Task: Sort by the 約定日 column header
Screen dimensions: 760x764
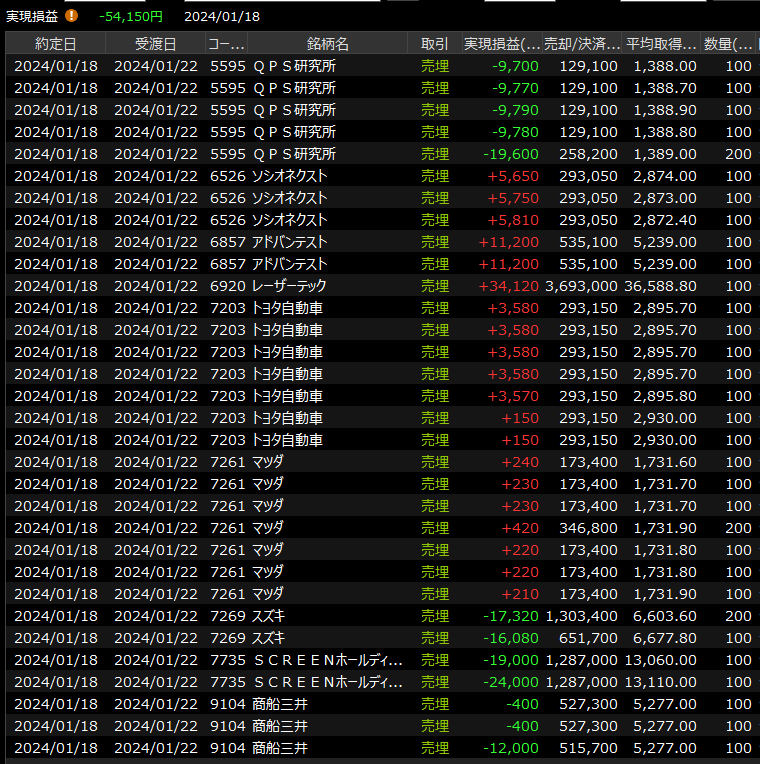Action: point(55,44)
